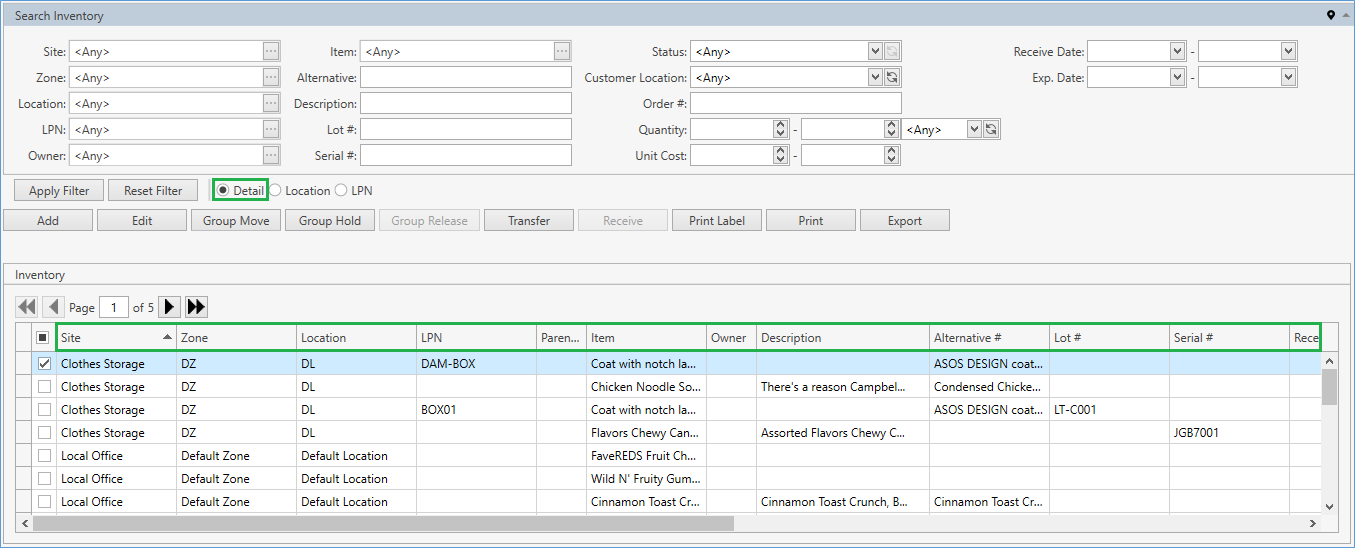Advance to the next inventory page
This screenshot has height=548, width=1355.
[x=170, y=307]
